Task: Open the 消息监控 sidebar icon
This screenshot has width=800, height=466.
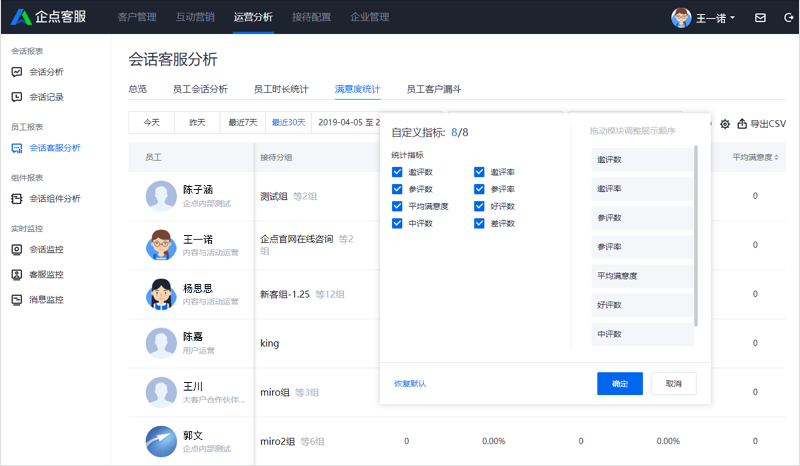Action: point(17,300)
